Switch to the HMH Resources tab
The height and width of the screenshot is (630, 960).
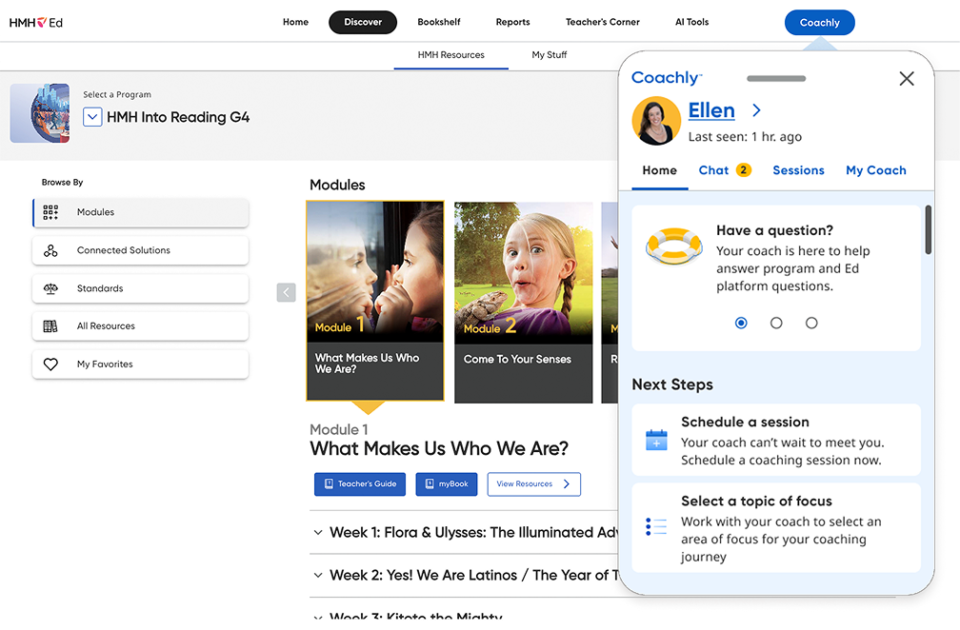tap(451, 55)
